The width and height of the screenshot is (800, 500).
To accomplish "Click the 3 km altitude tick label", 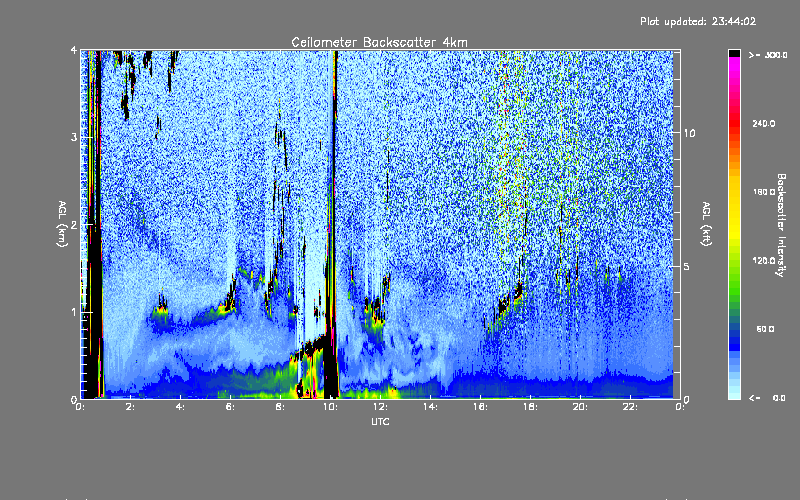I will (74, 138).
